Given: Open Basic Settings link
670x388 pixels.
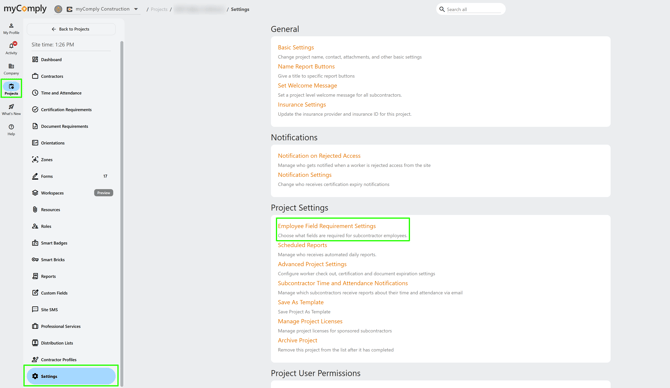Looking at the screenshot, I should point(296,47).
